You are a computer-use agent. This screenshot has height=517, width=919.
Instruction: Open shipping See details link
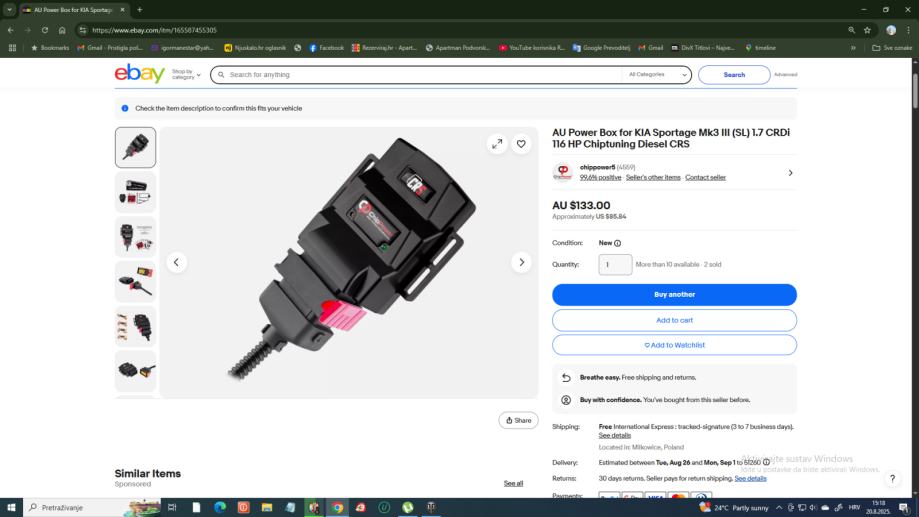coord(614,436)
